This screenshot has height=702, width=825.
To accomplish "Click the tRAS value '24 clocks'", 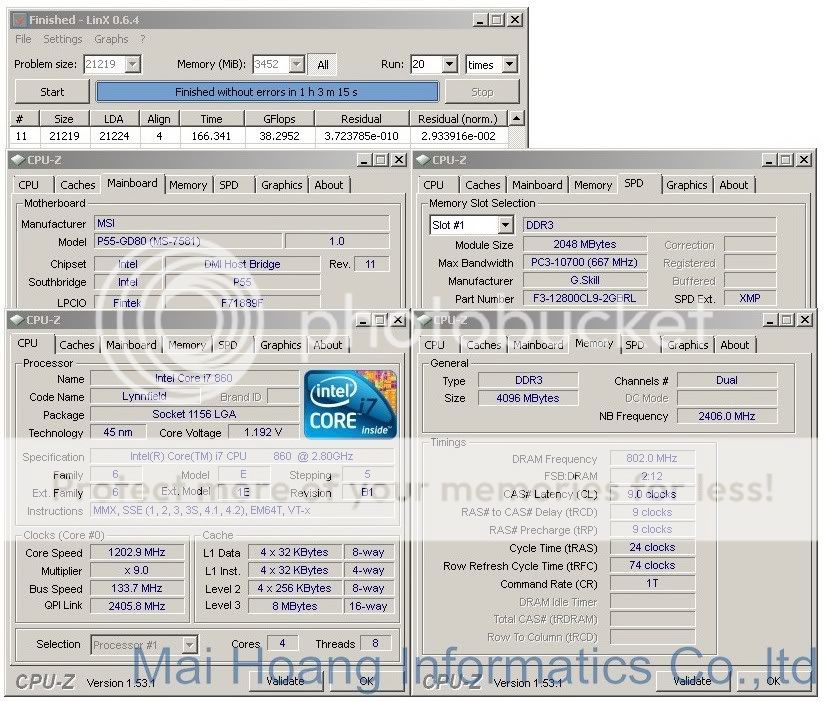I will [652, 548].
